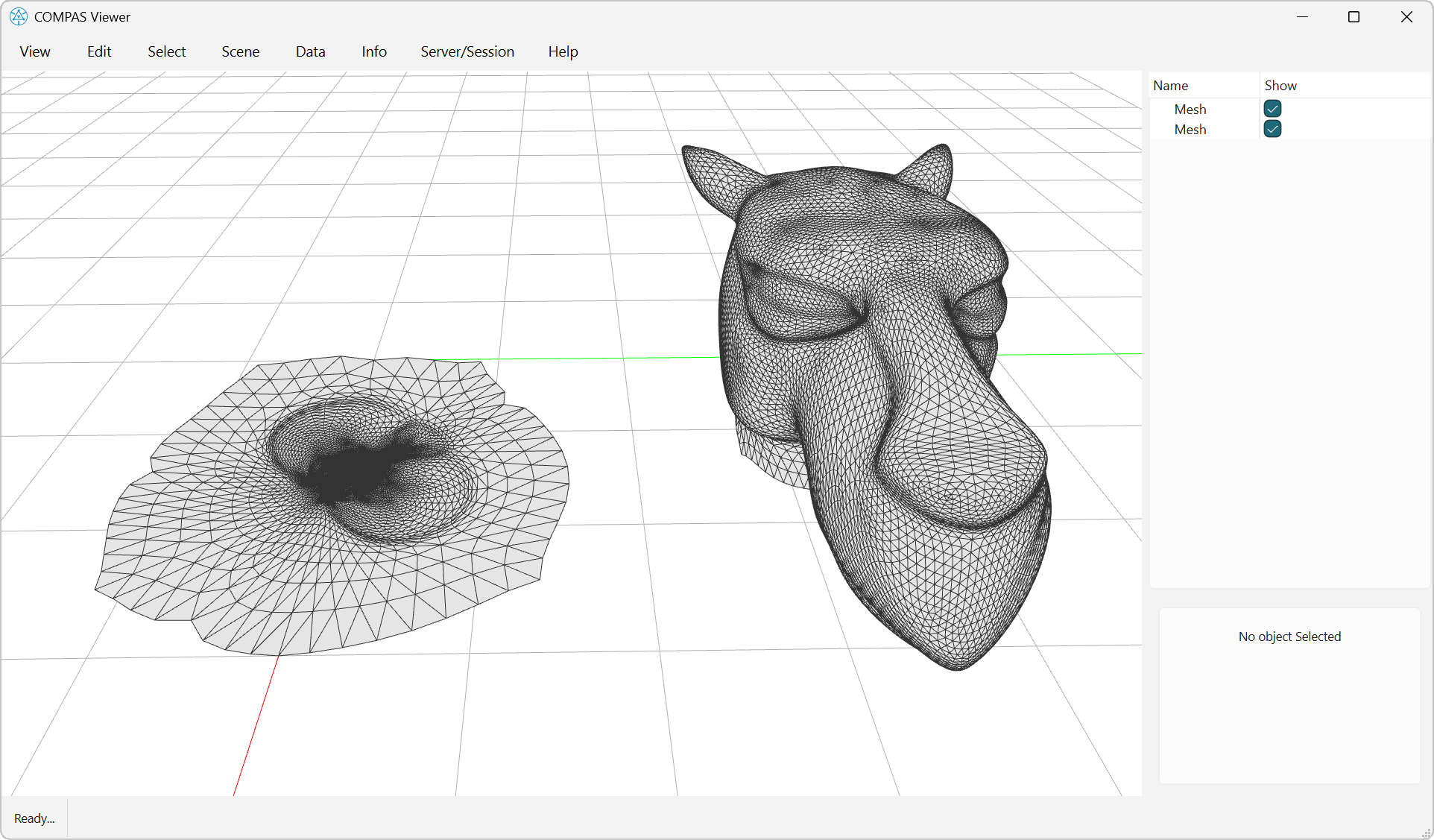Image resolution: width=1434 pixels, height=840 pixels.
Task: Open the Select menu
Action: click(166, 51)
